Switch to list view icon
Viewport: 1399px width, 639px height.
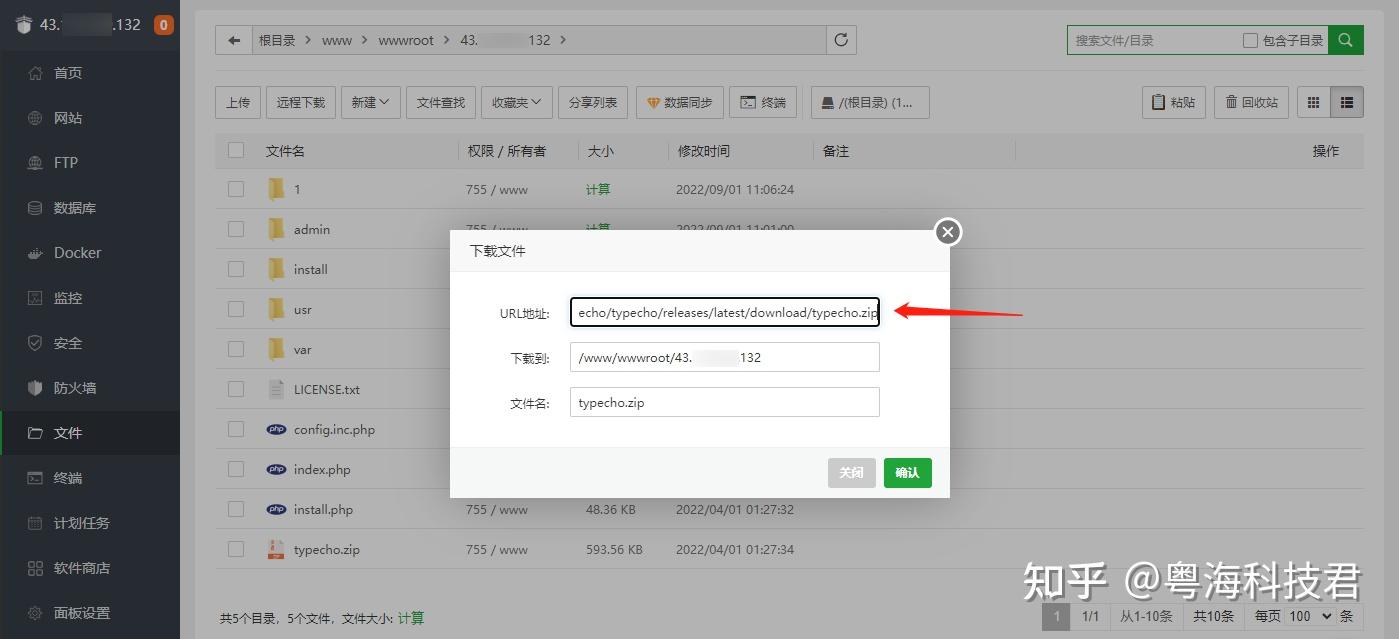click(x=1347, y=102)
